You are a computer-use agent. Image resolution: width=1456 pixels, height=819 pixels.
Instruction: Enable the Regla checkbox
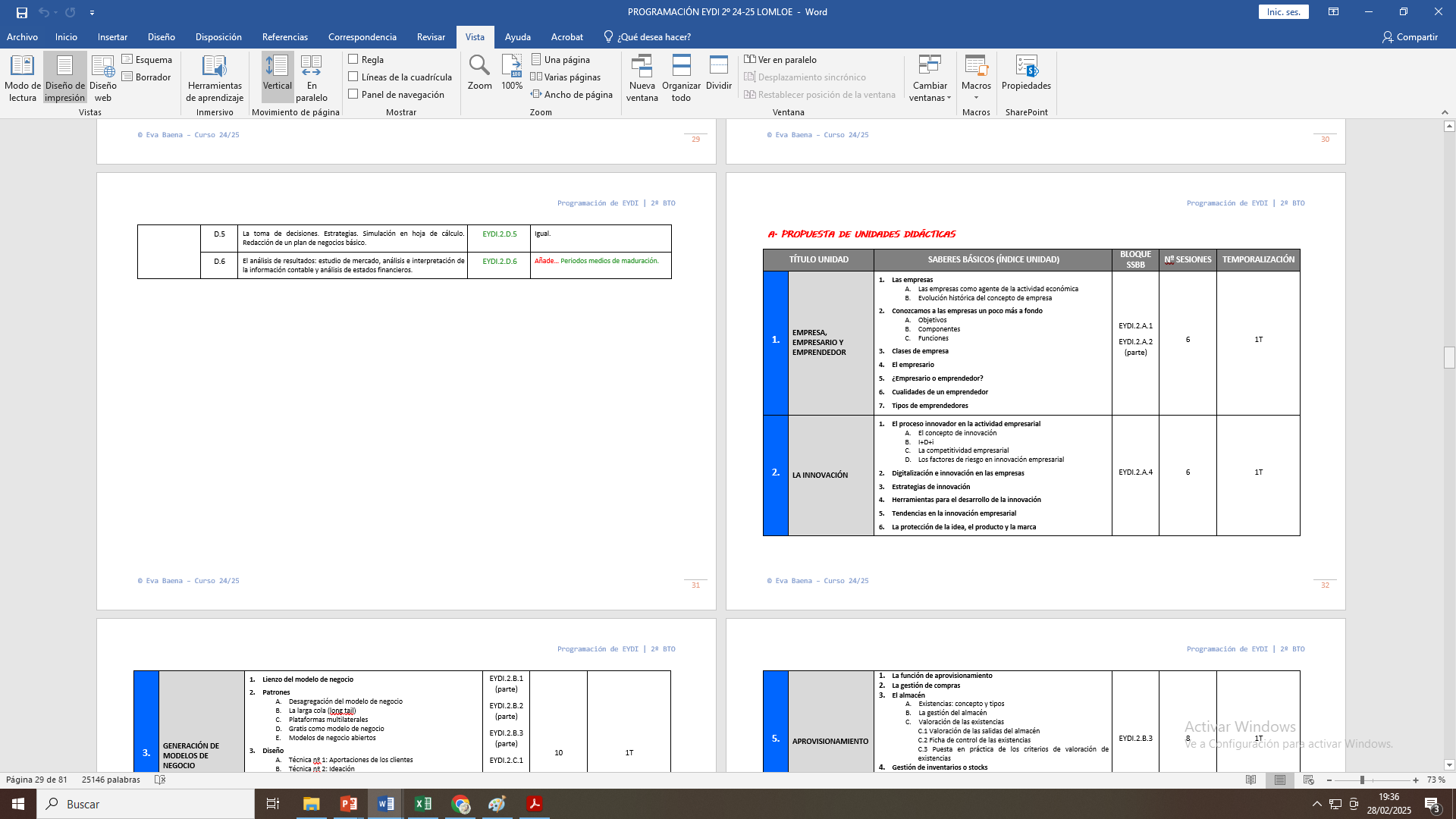pos(353,59)
